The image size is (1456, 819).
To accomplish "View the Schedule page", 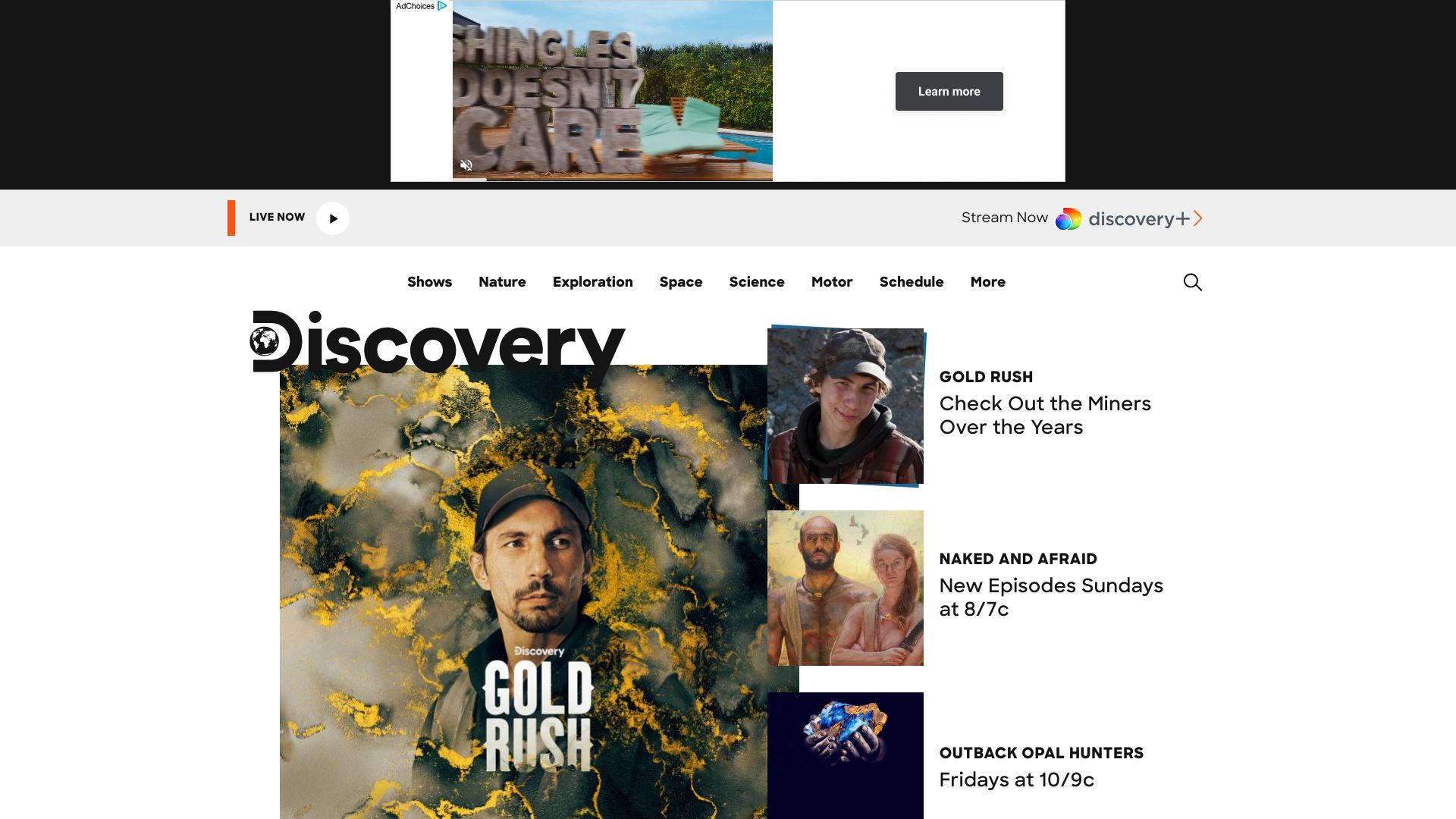I will pyautogui.click(x=912, y=282).
